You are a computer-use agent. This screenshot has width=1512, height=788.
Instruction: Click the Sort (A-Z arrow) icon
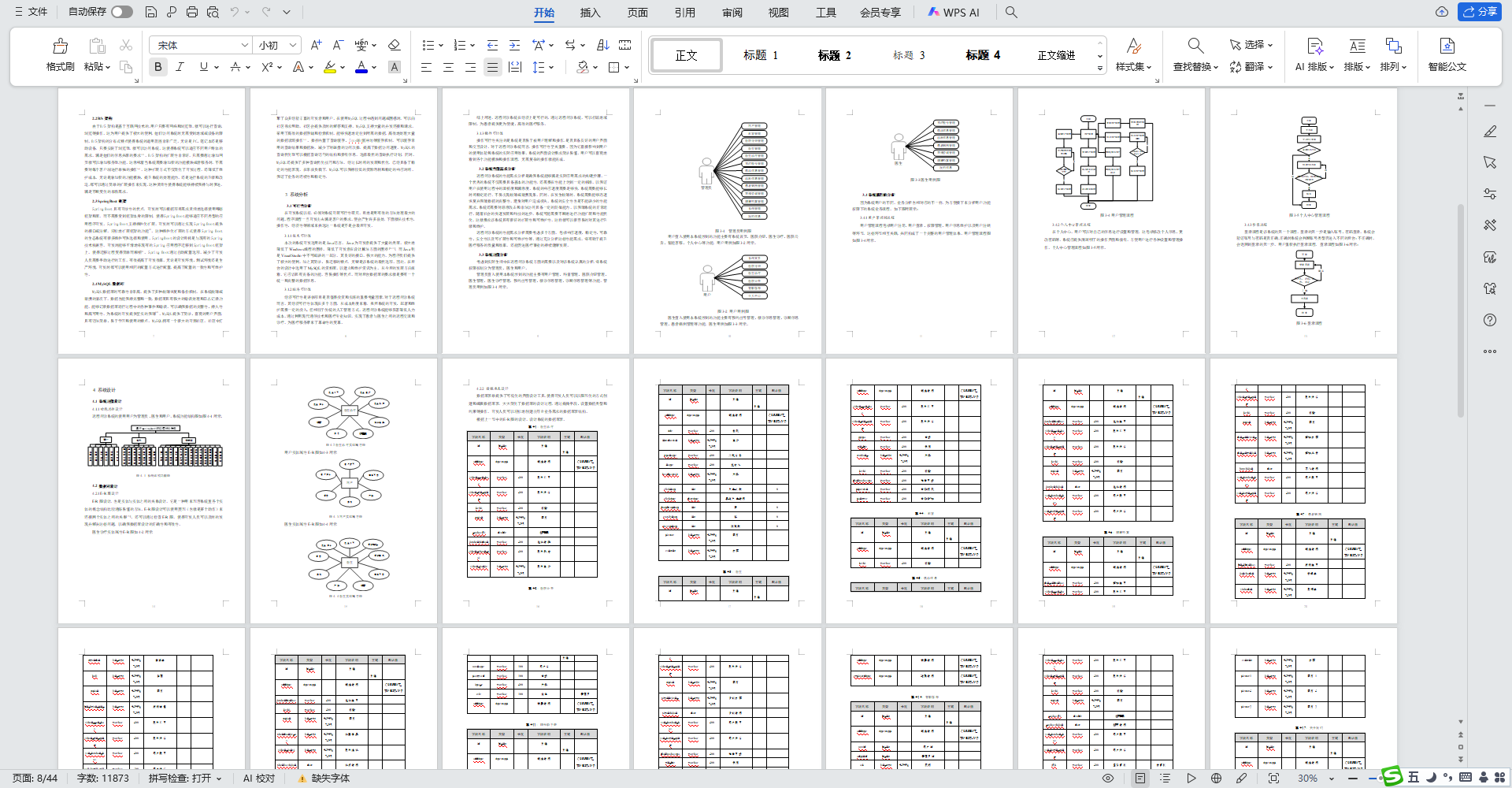(x=602, y=45)
